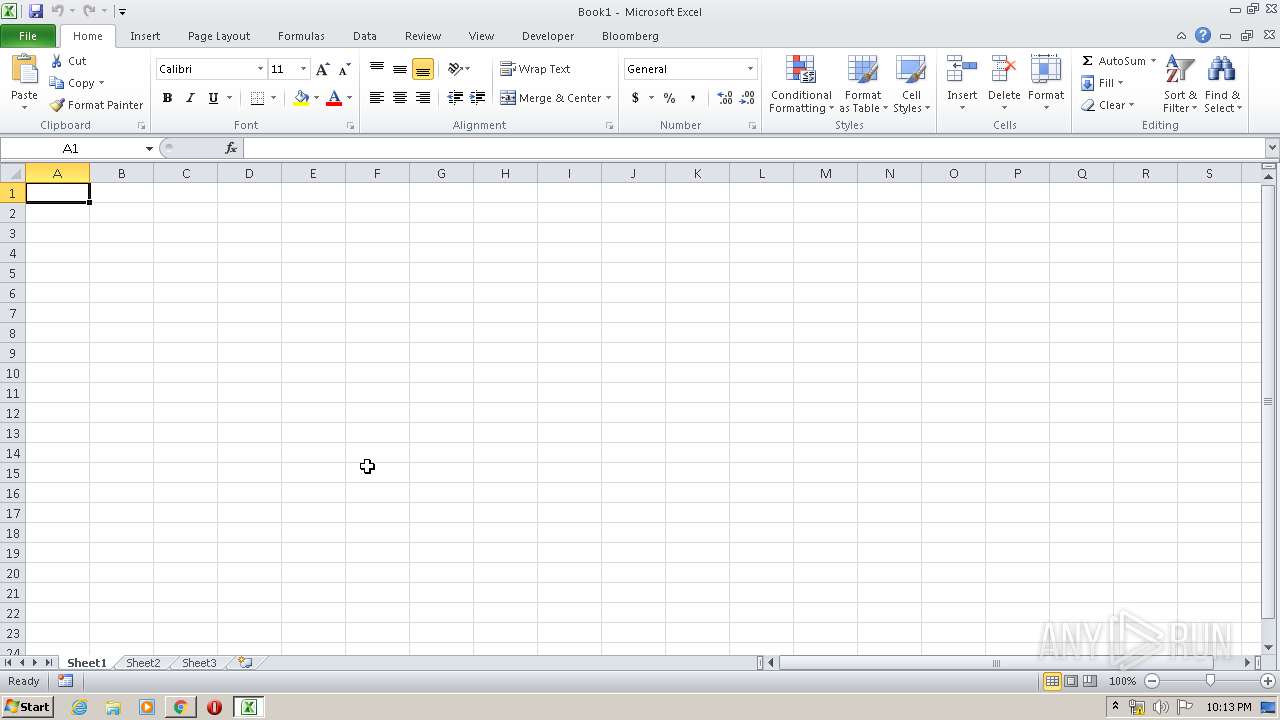
Task: Insert new worksheet tab icon
Action: point(245,662)
